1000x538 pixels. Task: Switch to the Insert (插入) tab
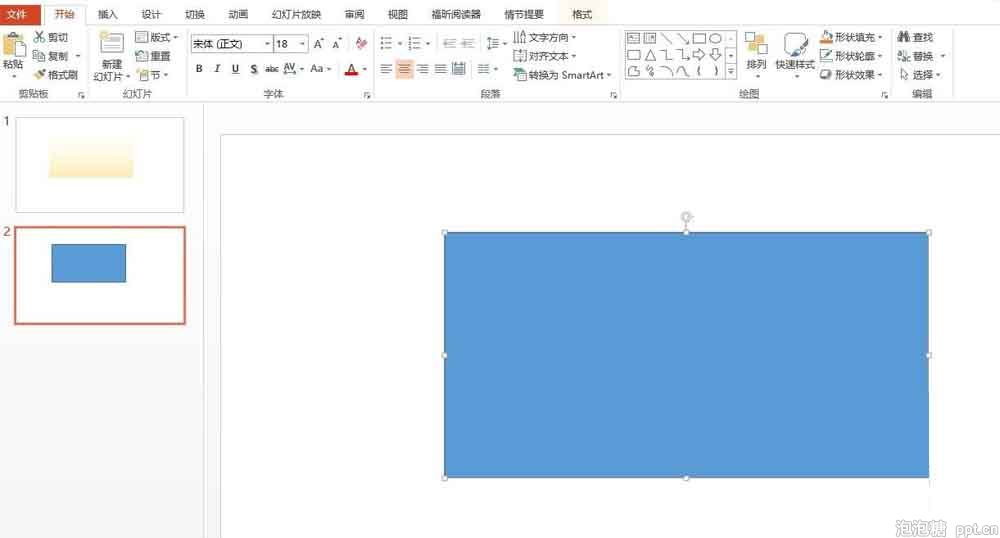click(x=108, y=15)
